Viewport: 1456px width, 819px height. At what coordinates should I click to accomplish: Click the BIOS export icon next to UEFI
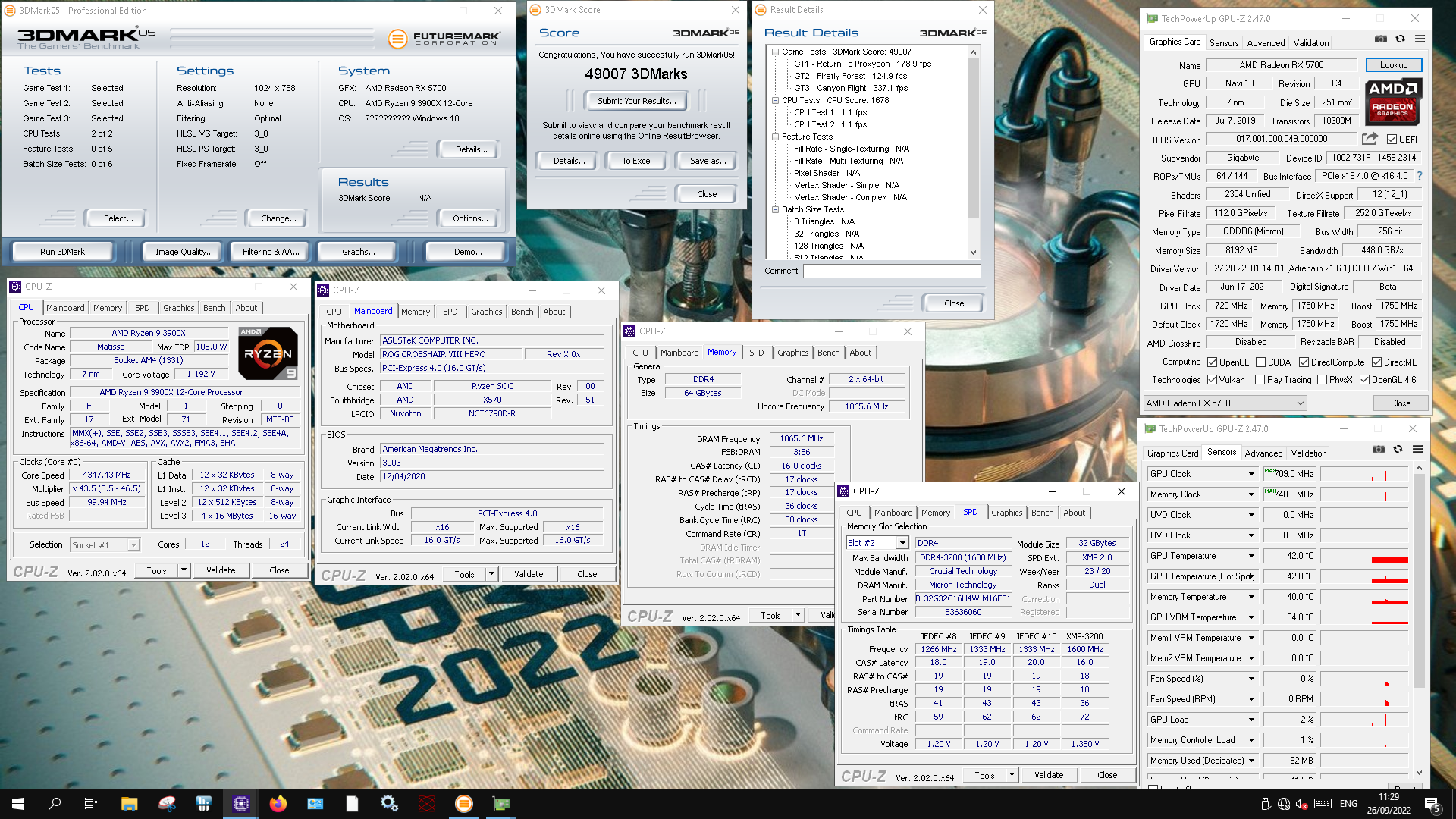pyautogui.click(x=1370, y=139)
